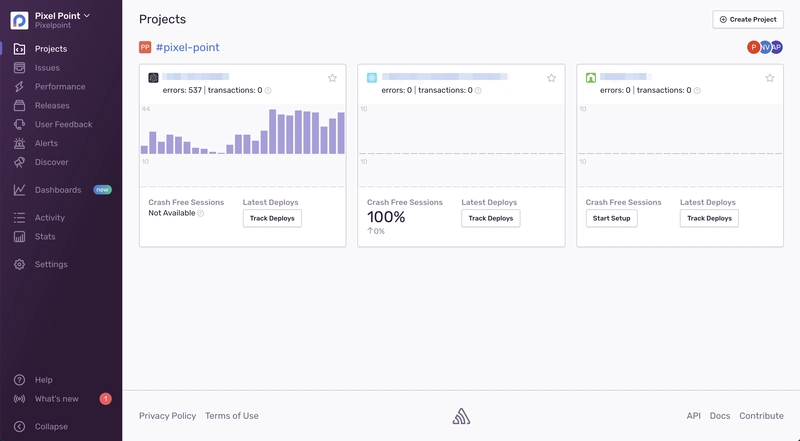The image size is (800, 441).
Task: Open the Privacy Policy link
Action: coord(167,416)
